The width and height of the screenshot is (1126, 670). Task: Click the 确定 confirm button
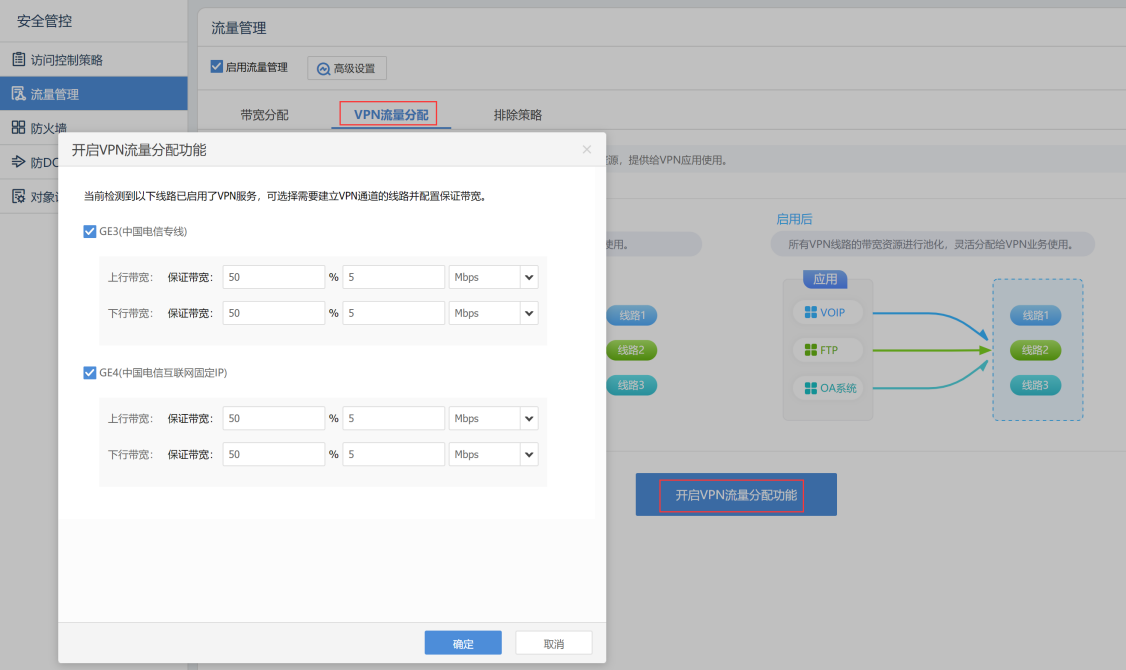[x=462, y=643]
